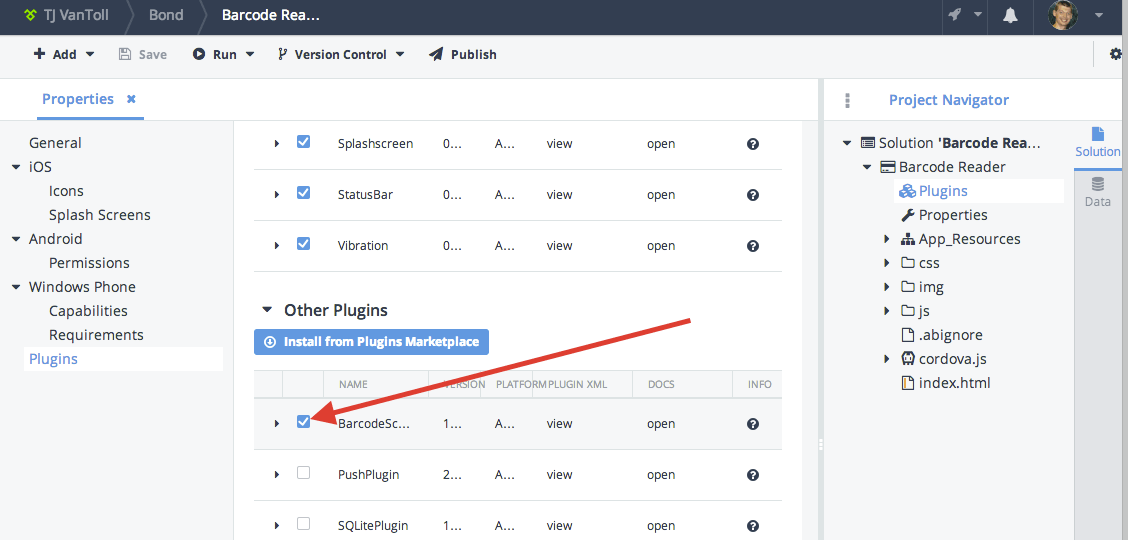Click the Publish button
Screen dimensions: 1128x540
[x=463, y=54]
